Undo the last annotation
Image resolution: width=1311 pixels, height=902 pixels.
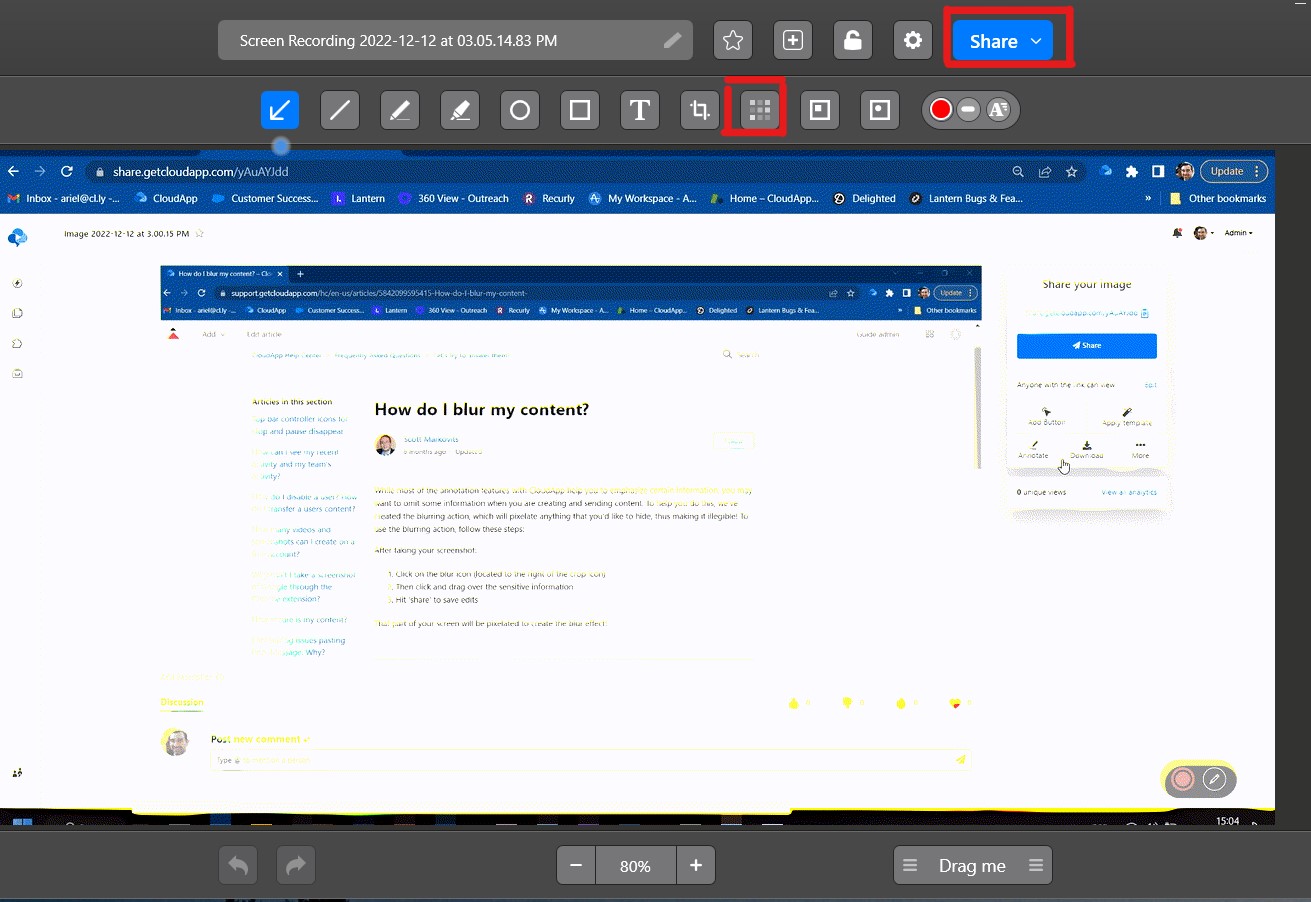pos(238,866)
